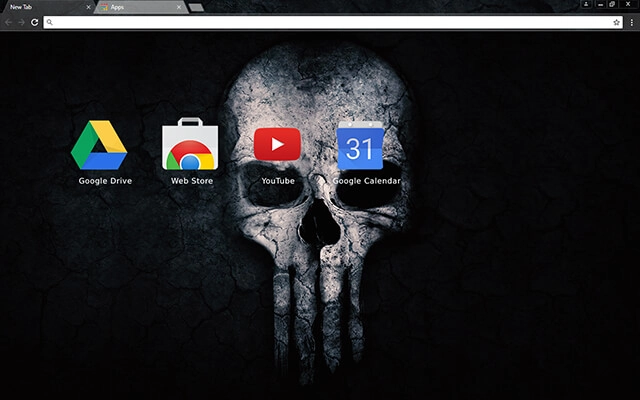Screen dimensions: 640x400
Task: Close the Apps tab
Action: coord(179,7)
